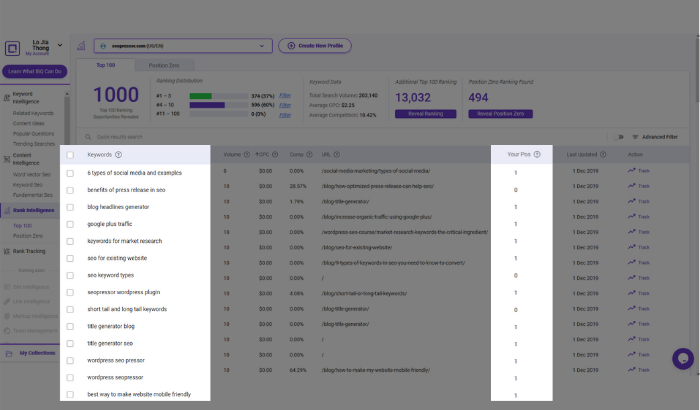Track the press-release-can-help-seo URL row
700x410 pixels.
pos(639,186)
